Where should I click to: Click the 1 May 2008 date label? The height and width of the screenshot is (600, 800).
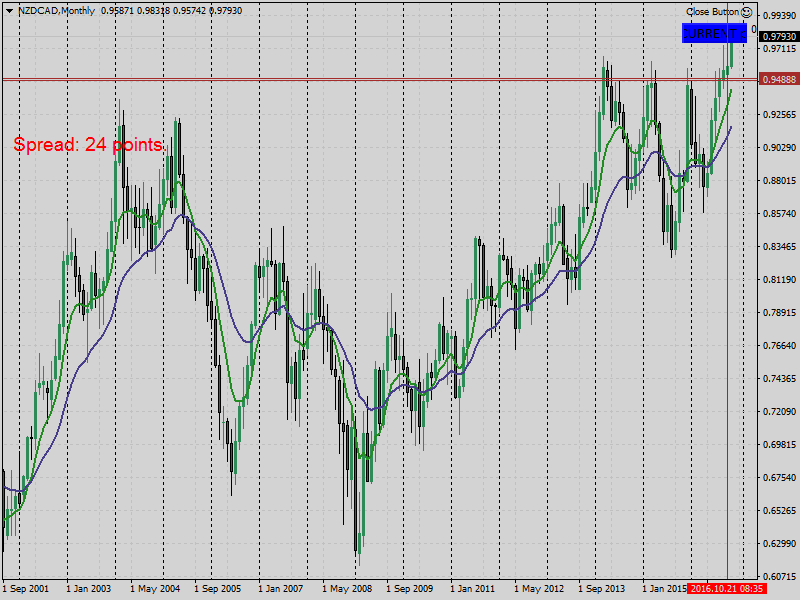pyautogui.click(x=347, y=589)
